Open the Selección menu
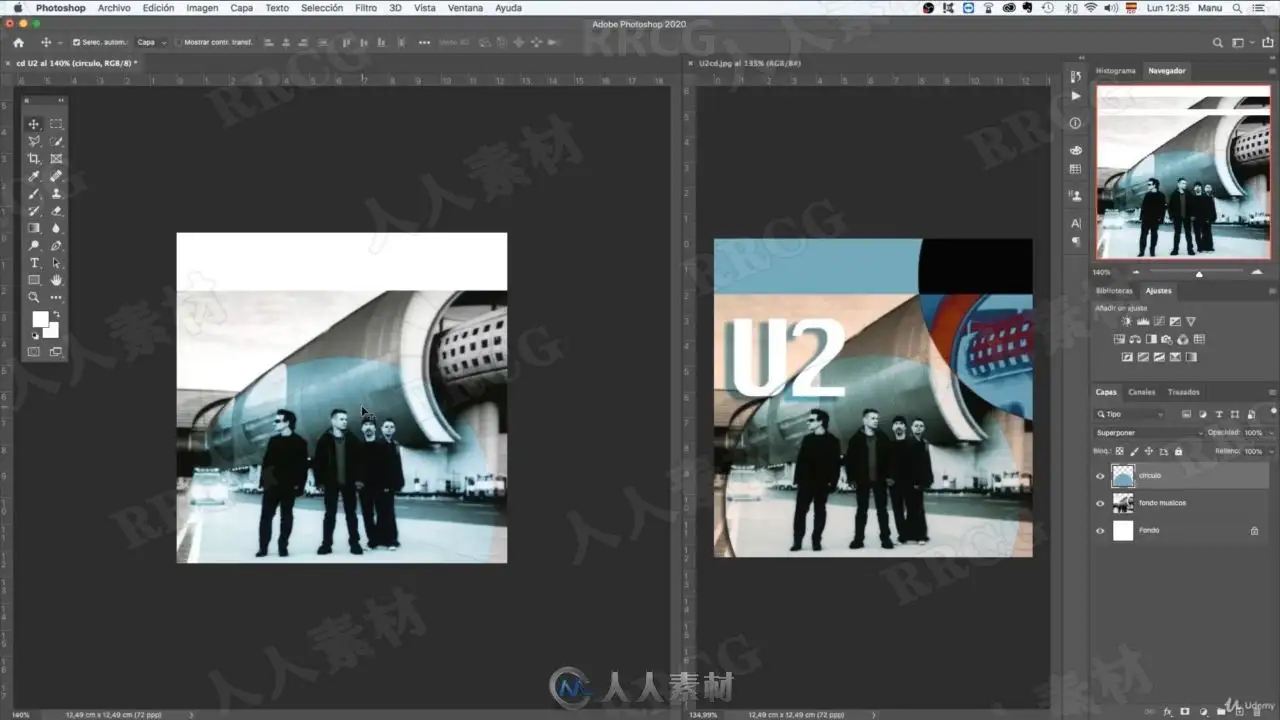 coord(322,8)
